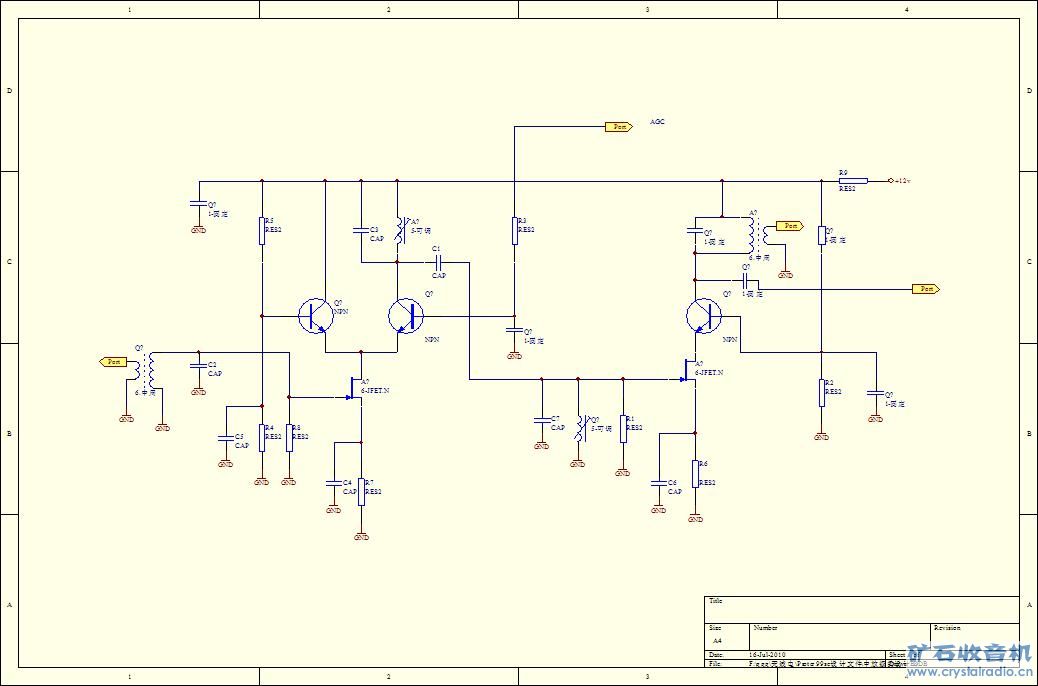Select the output transformer at upper right

758,235
